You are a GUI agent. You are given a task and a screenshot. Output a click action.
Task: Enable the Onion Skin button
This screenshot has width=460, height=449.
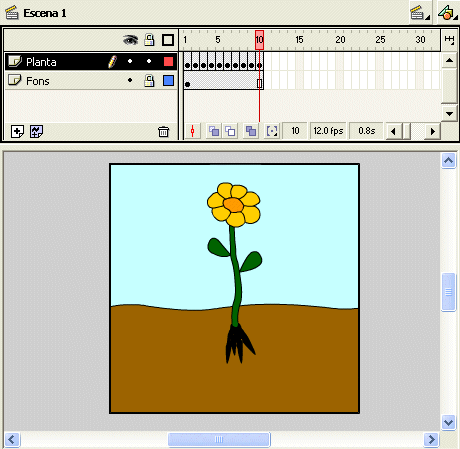pos(214,131)
